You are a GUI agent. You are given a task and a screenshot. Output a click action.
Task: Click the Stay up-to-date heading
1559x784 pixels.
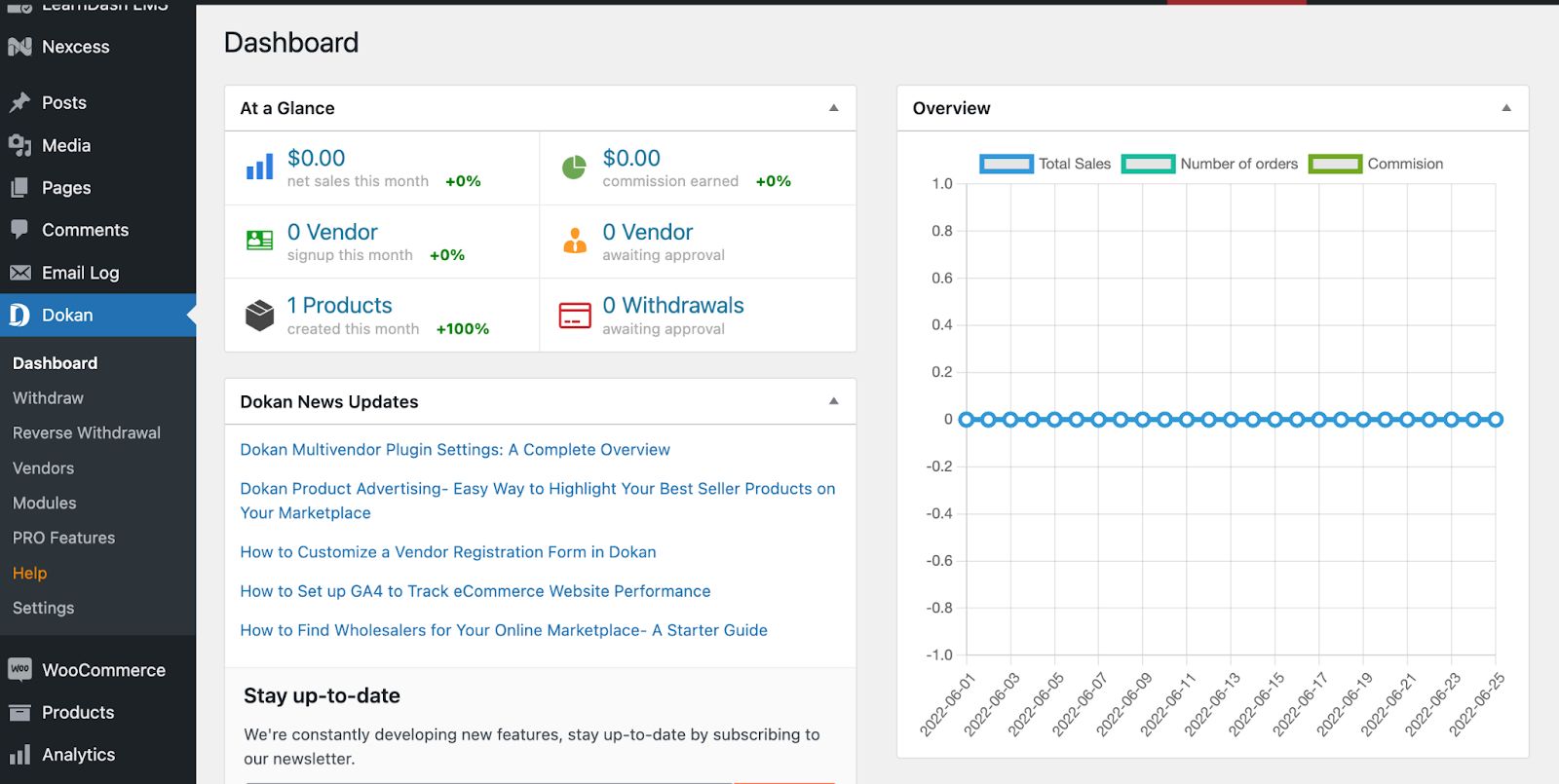coord(322,695)
